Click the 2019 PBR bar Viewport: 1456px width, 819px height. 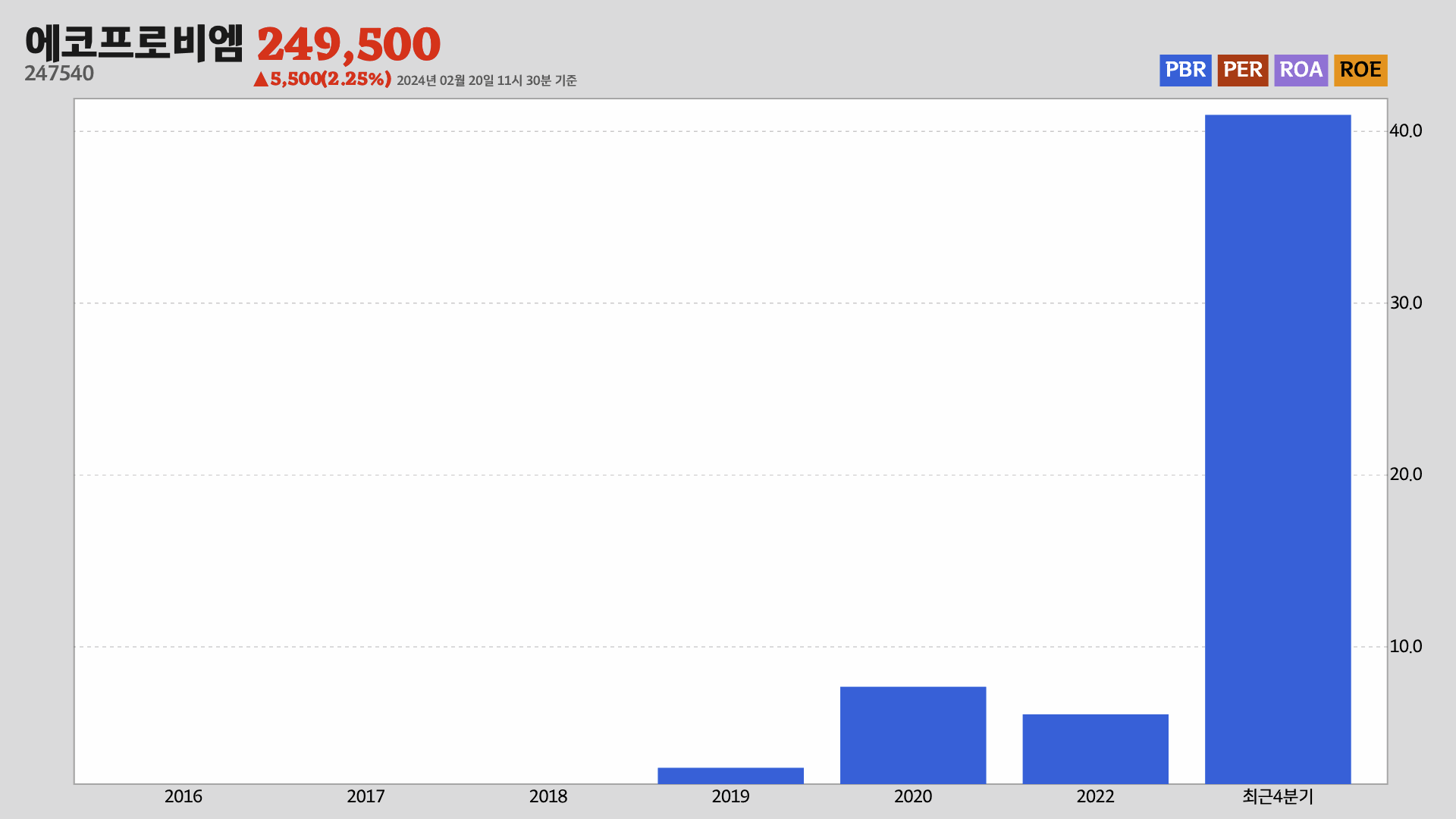(x=730, y=776)
